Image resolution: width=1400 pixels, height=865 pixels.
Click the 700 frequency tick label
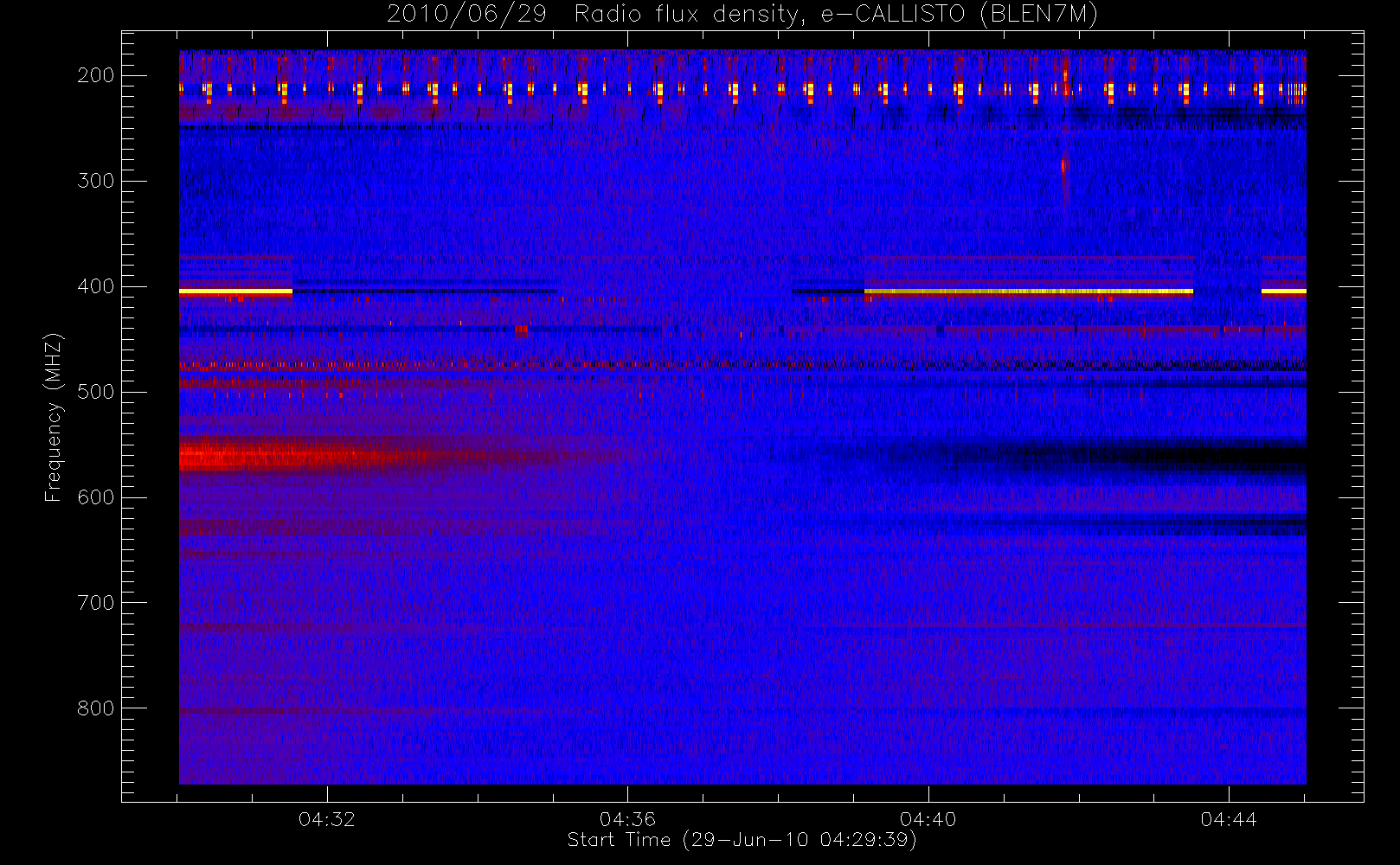tap(96, 603)
